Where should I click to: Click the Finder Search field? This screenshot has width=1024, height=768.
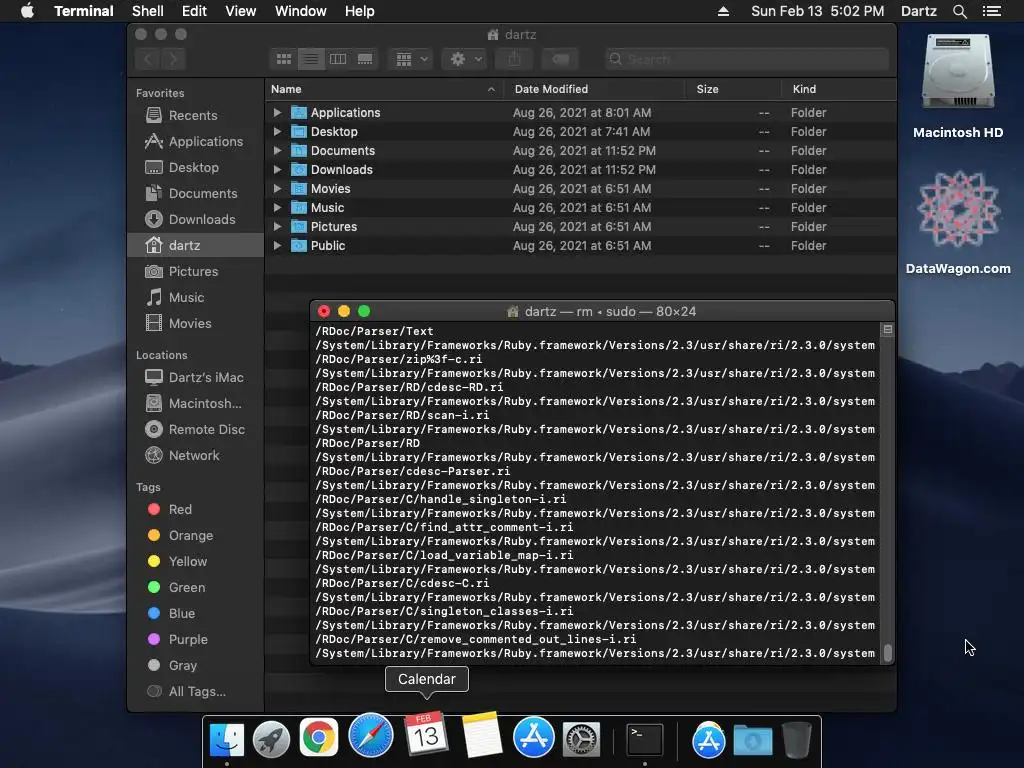click(x=746, y=59)
